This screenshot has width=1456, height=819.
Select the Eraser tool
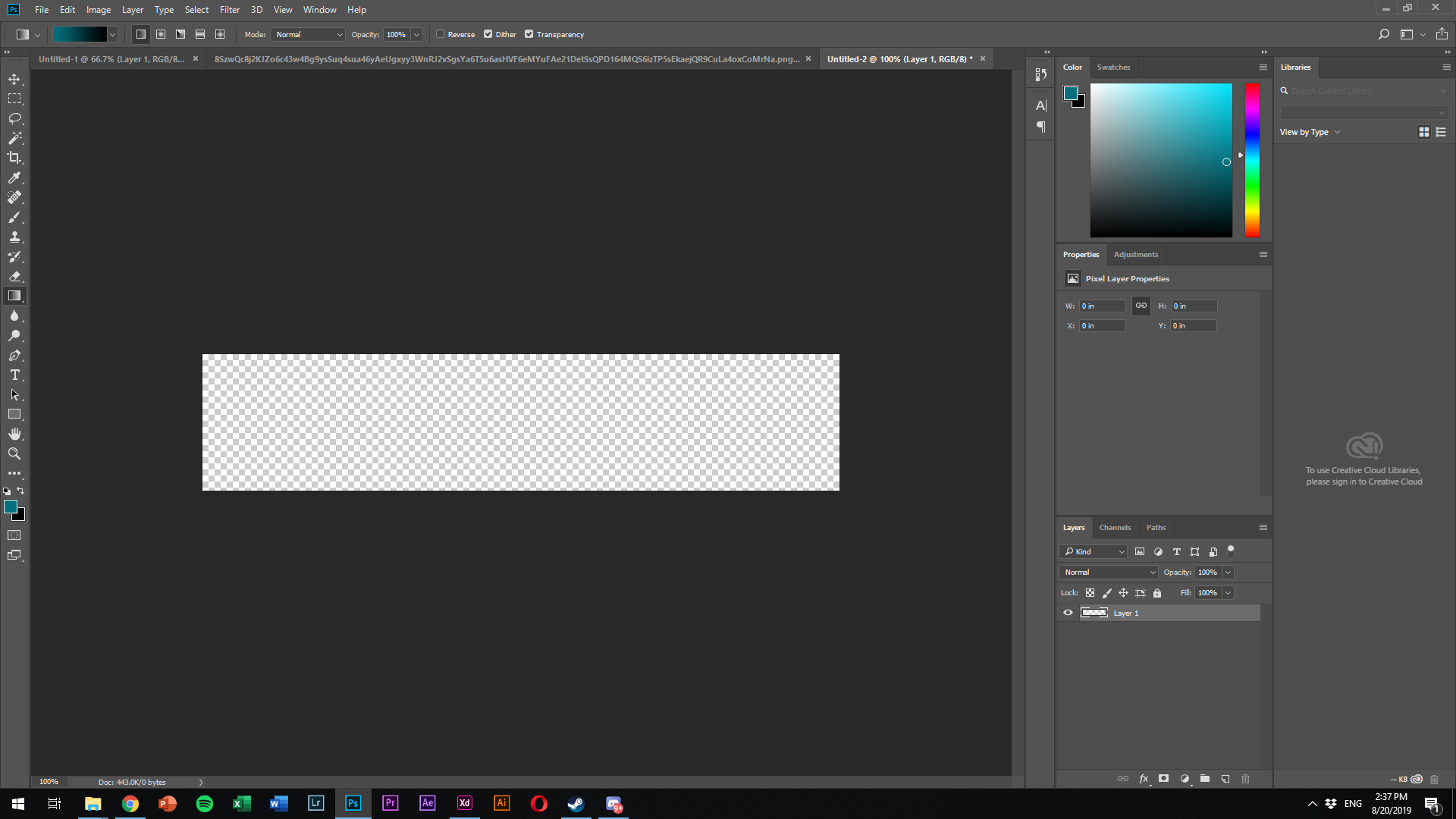(x=14, y=276)
